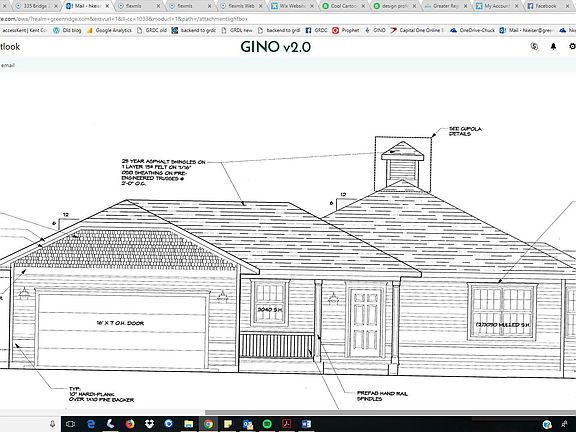
Task: Close the Wix Website tab
Action: click(312, 6)
